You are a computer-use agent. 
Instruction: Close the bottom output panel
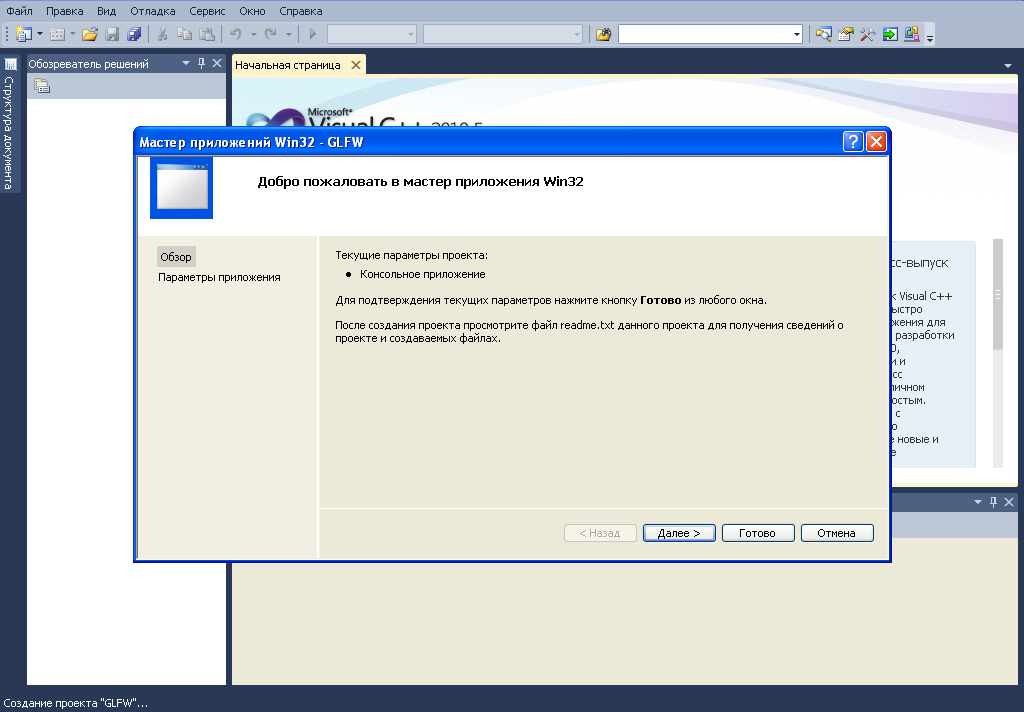(x=1009, y=502)
